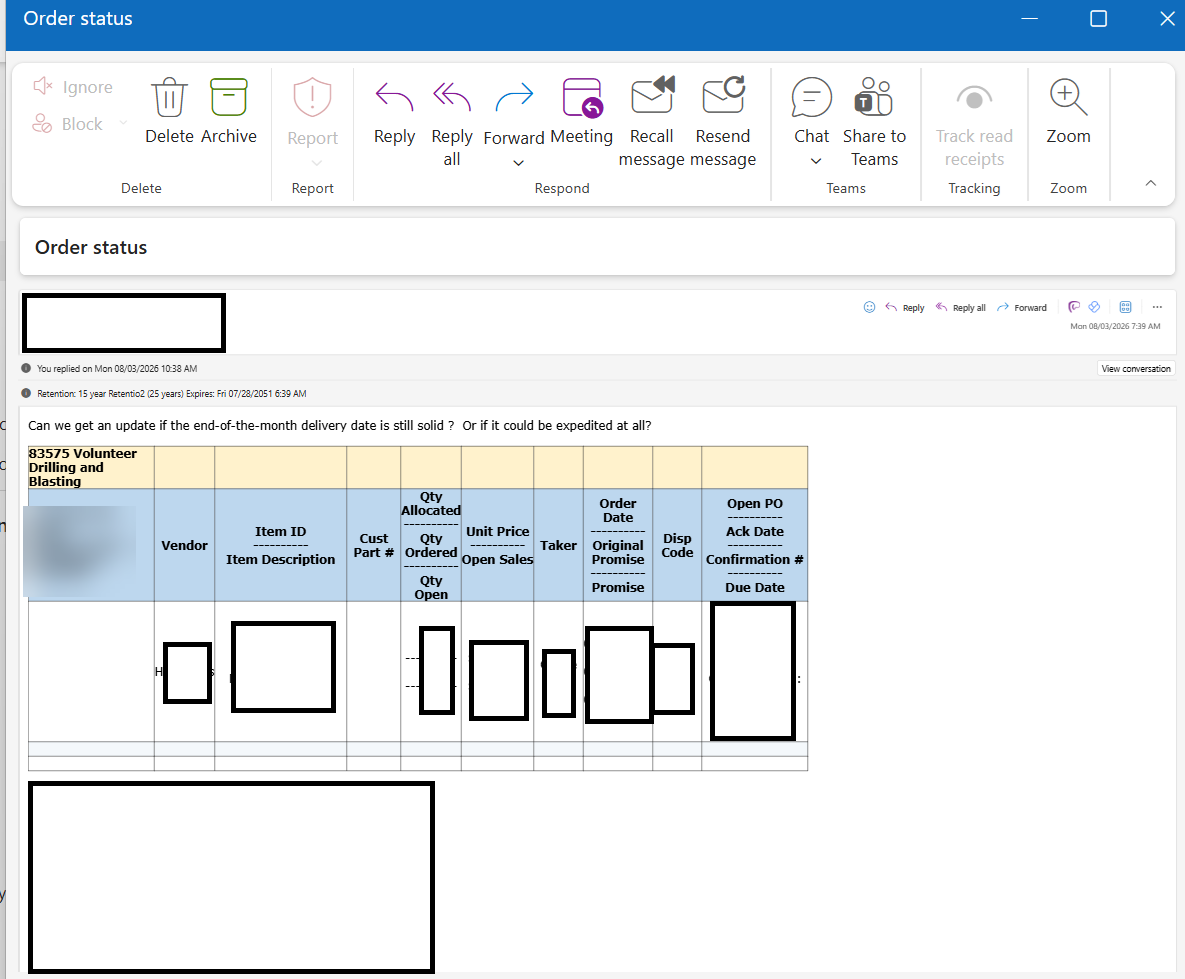1185x979 pixels.
Task: Click the Block sender icon
Action: coord(42,123)
